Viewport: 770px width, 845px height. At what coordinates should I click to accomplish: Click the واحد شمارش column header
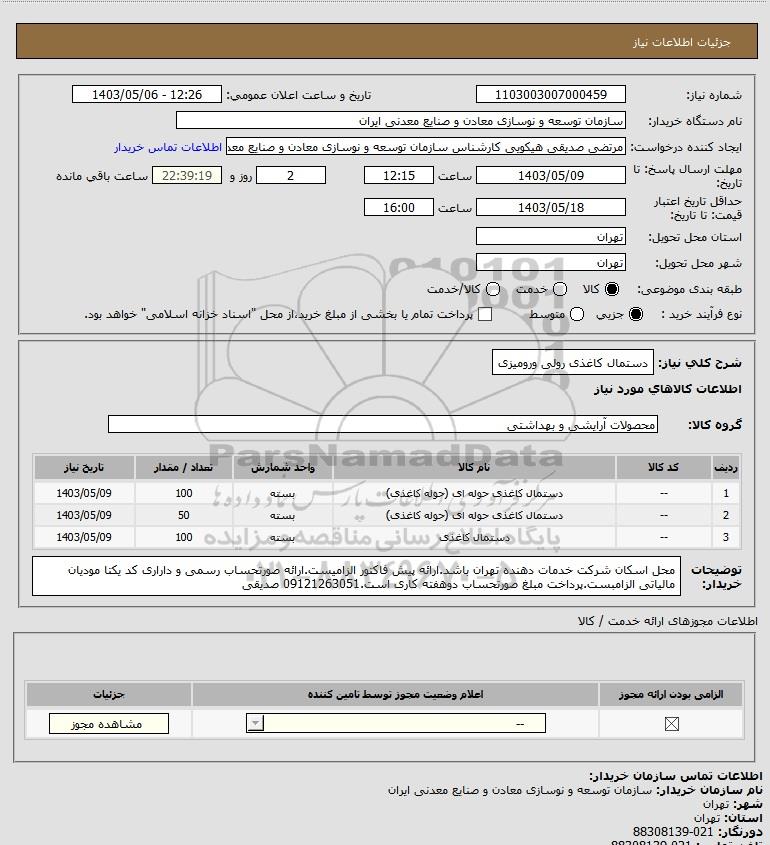coord(283,467)
